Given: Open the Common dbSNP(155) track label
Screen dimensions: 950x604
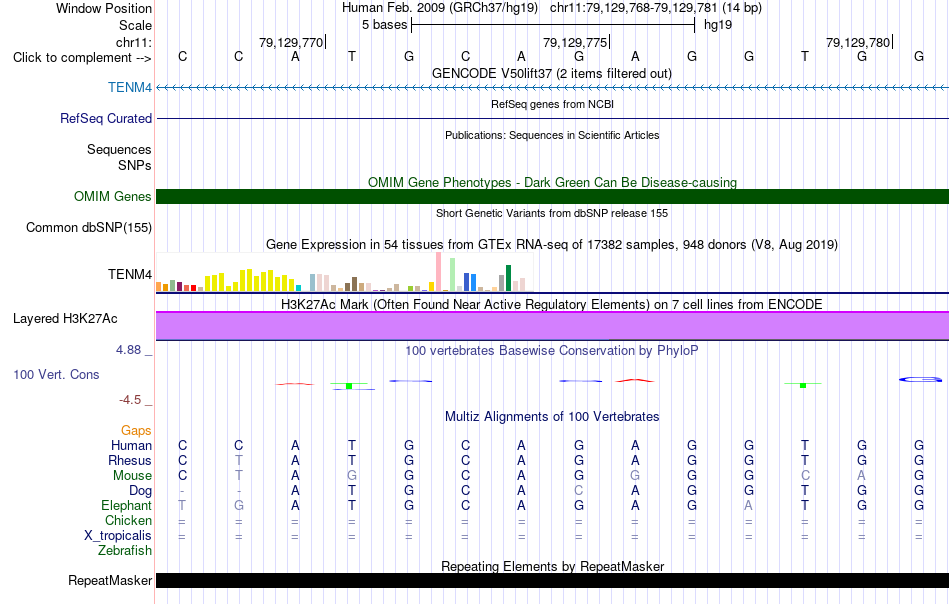Looking at the screenshot, I should 89,227.
